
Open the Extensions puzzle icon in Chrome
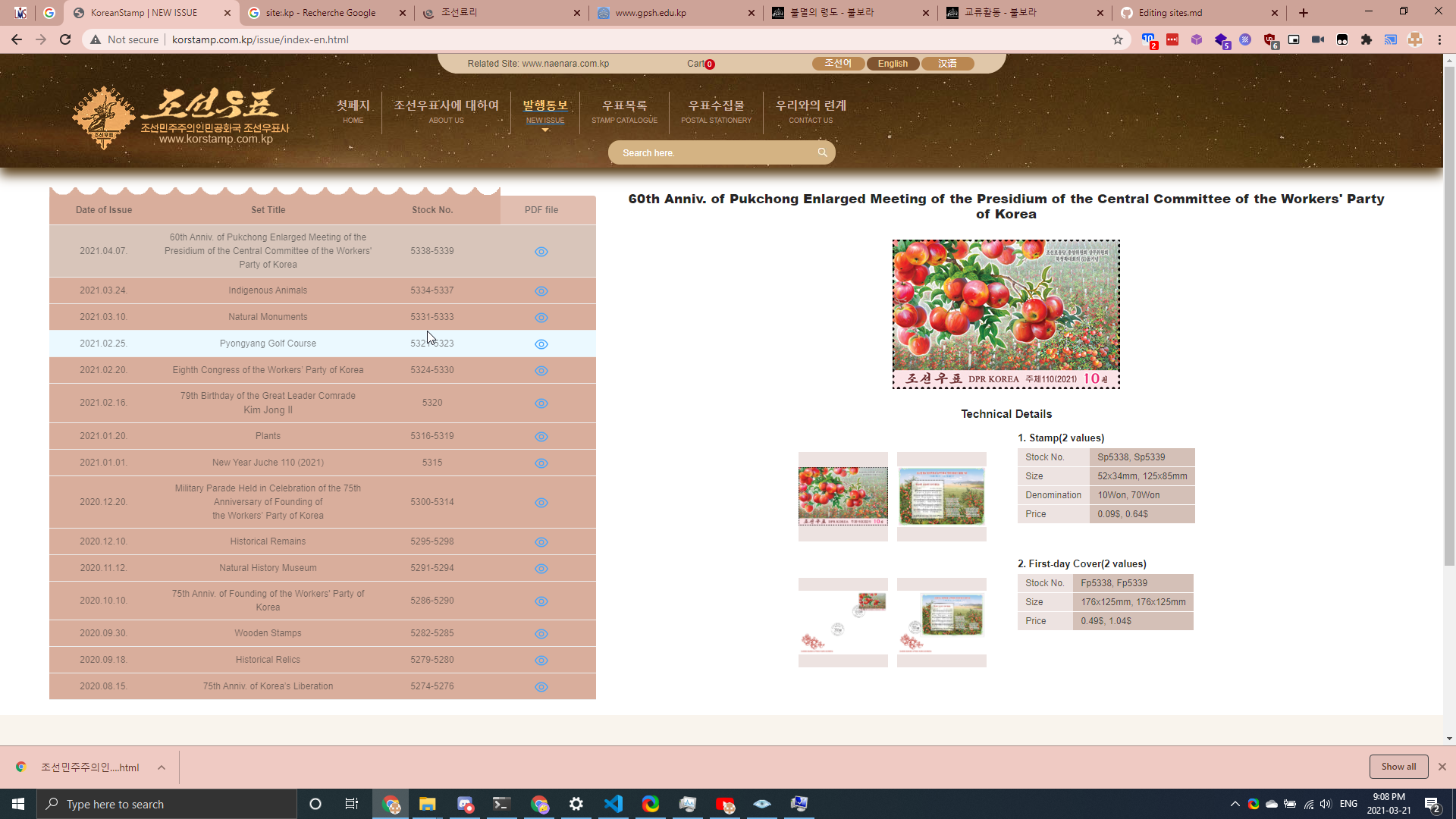[x=1366, y=39]
